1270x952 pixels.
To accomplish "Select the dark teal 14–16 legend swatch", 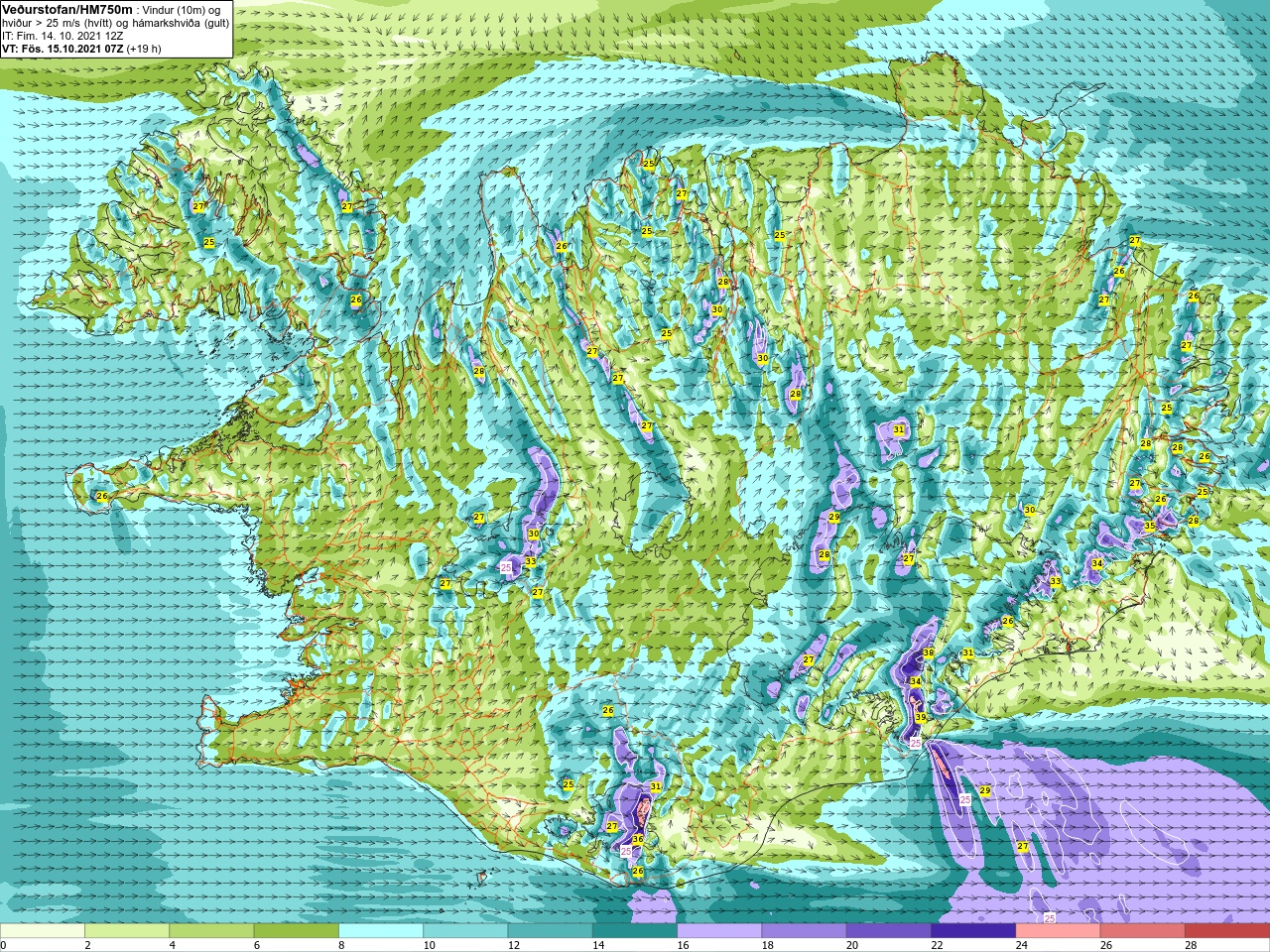I will tap(635, 931).
